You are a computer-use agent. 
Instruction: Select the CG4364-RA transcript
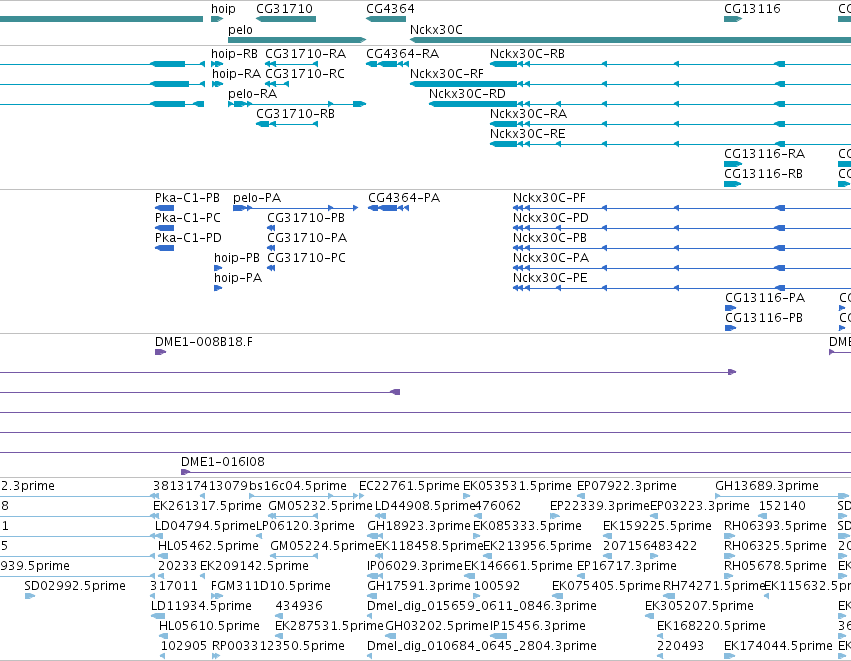click(x=388, y=64)
